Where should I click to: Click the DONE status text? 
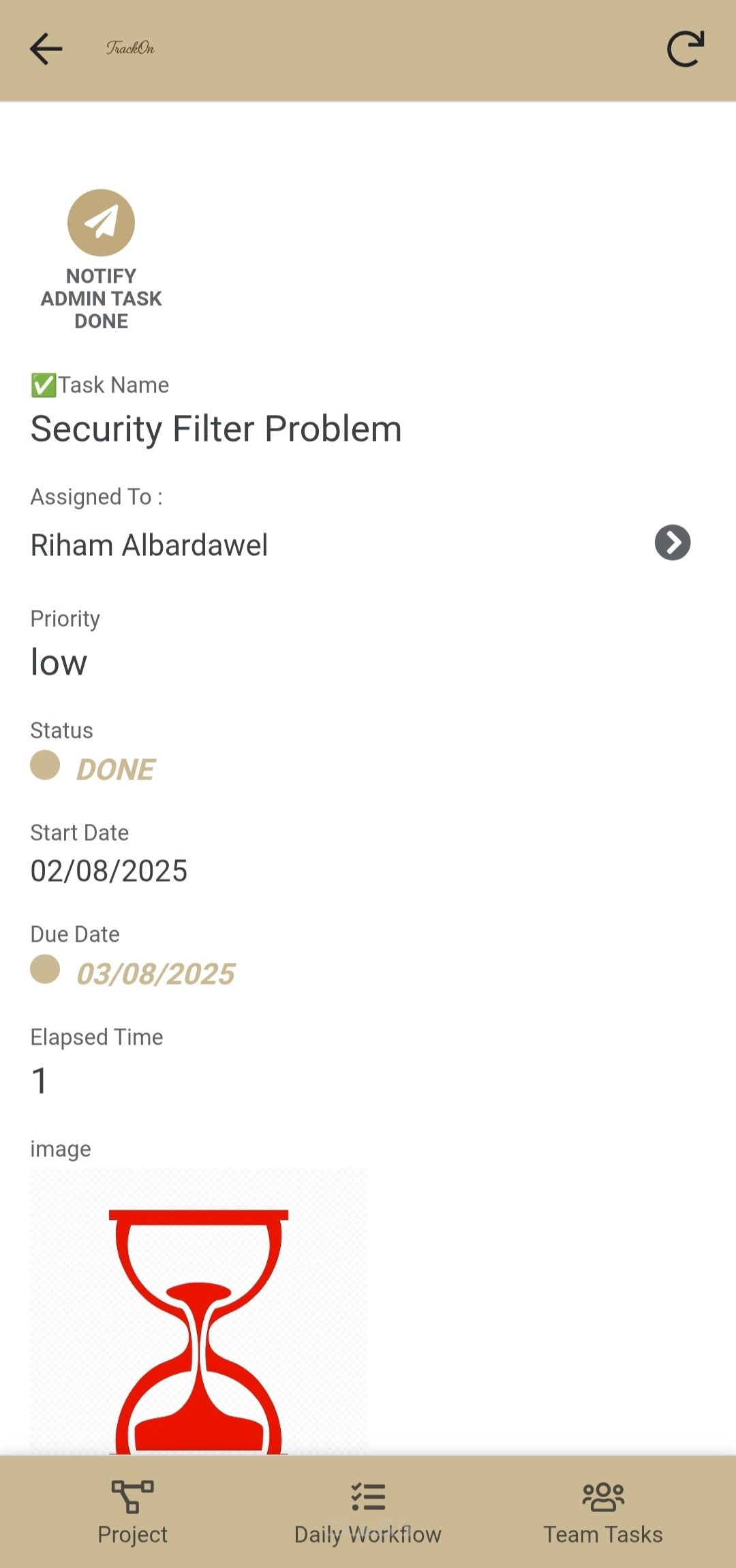pyautogui.click(x=116, y=770)
